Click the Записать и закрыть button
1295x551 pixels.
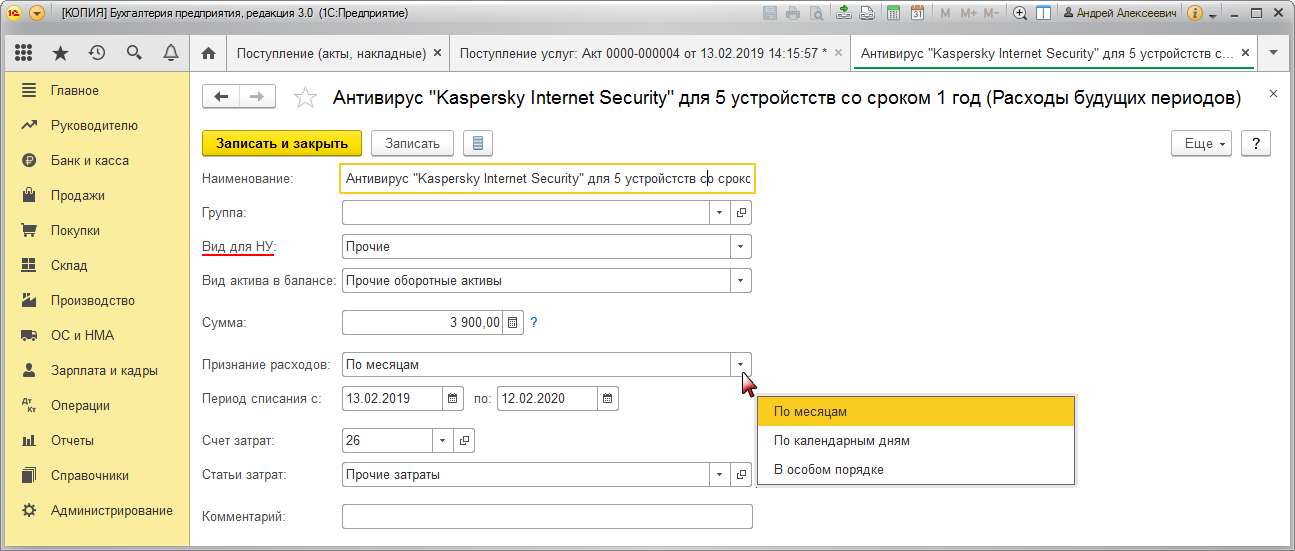click(x=282, y=143)
